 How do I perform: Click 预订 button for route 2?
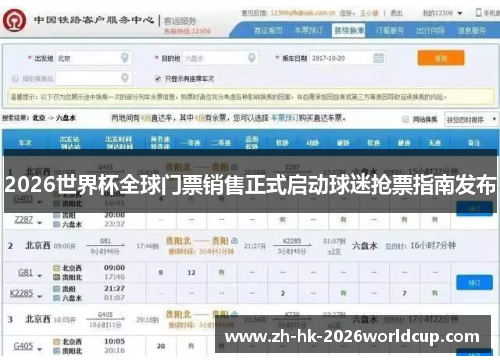point(474,283)
